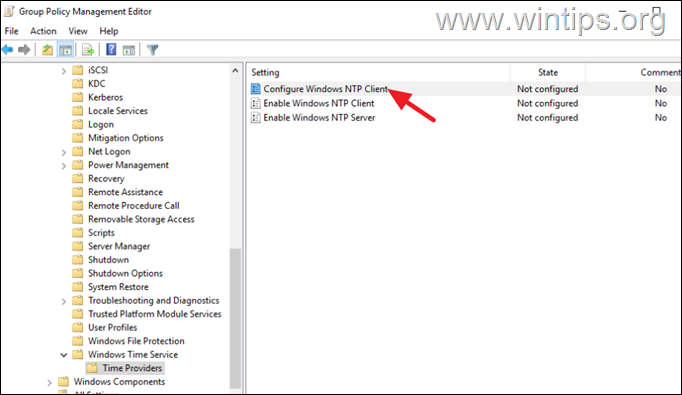The image size is (682, 395).
Task: Select the Enable Windows NTP Client setting
Action: [319, 103]
